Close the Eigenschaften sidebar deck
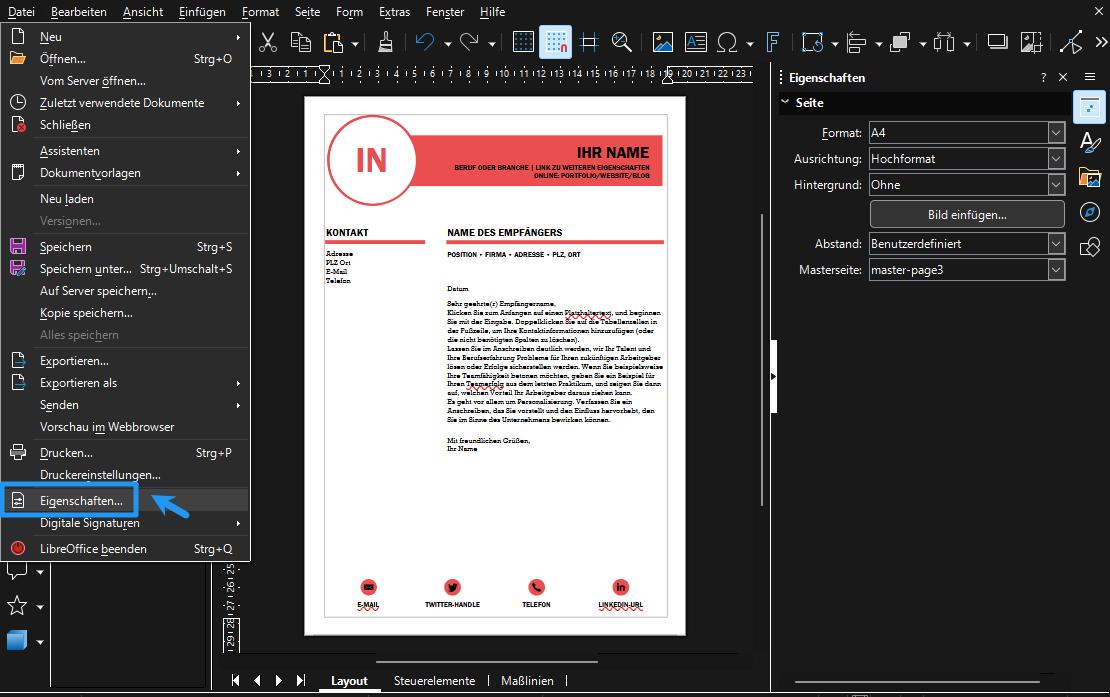The image size is (1110, 697). [1063, 77]
